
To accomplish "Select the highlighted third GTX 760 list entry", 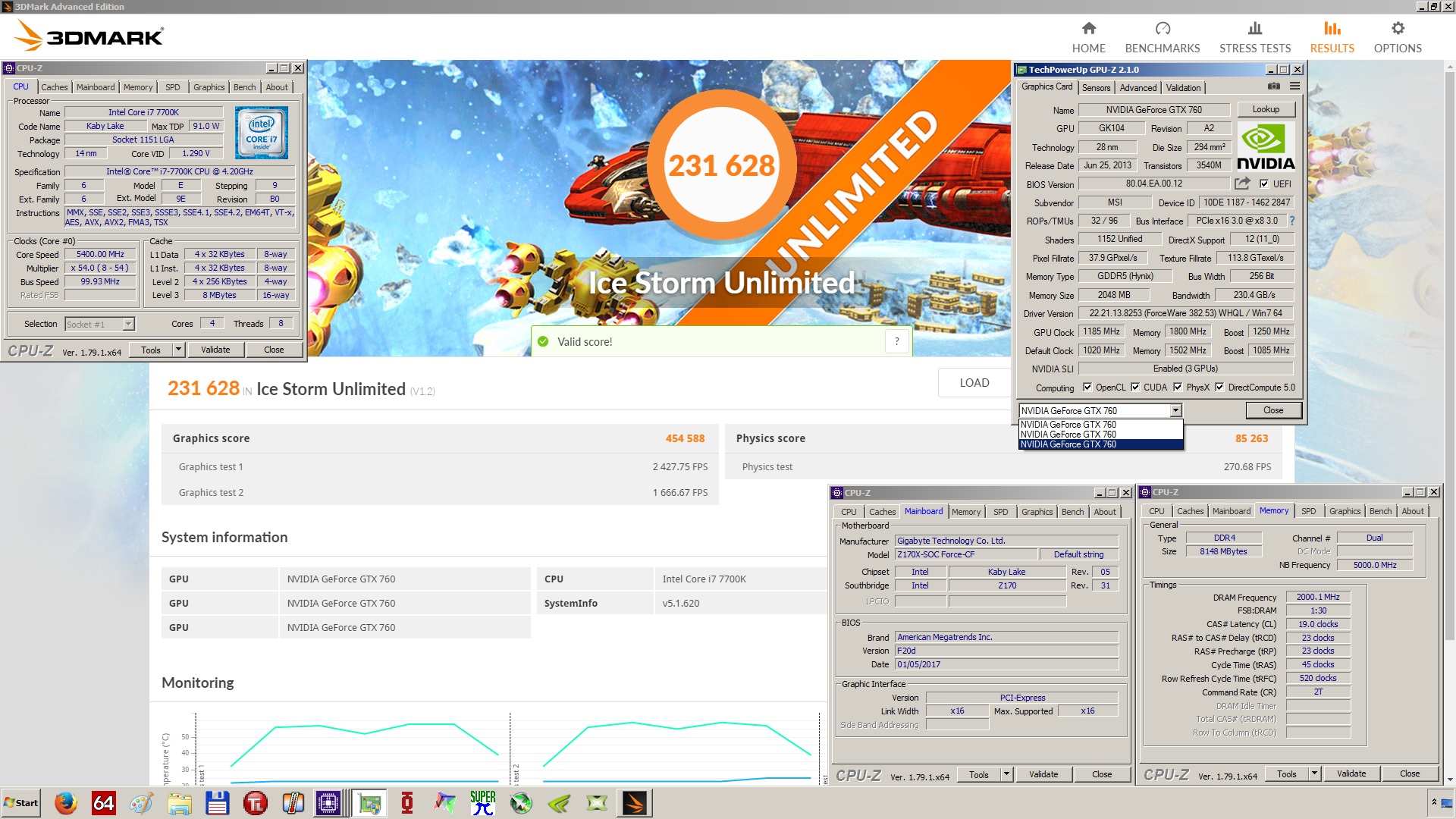I will click(1100, 444).
